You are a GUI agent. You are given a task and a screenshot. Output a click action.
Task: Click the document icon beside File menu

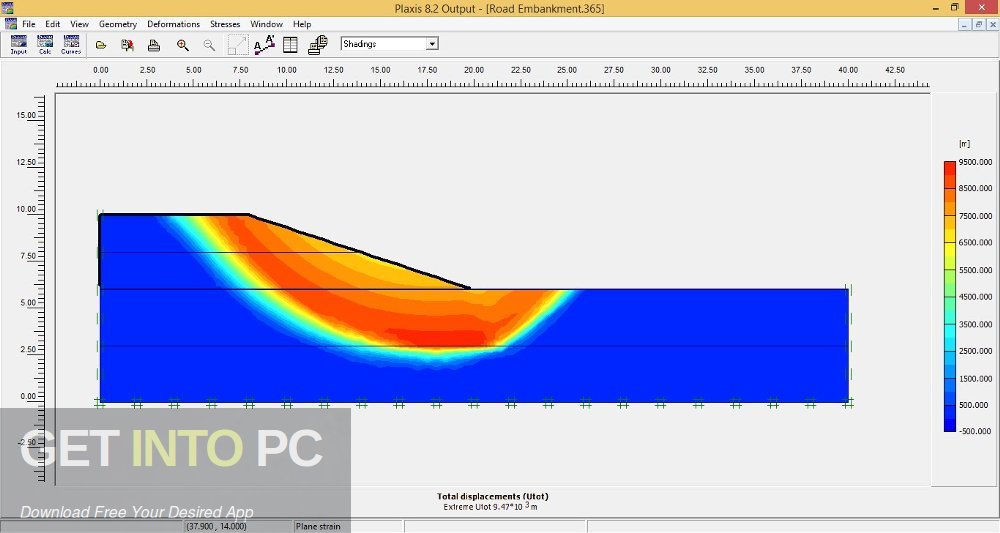11,24
